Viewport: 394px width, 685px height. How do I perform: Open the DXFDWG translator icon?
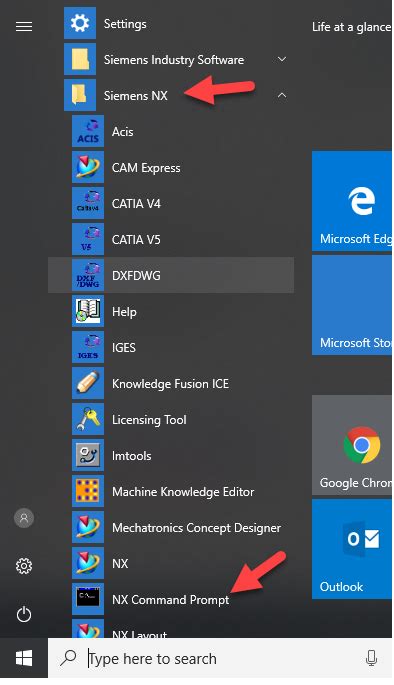pyautogui.click(x=88, y=275)
